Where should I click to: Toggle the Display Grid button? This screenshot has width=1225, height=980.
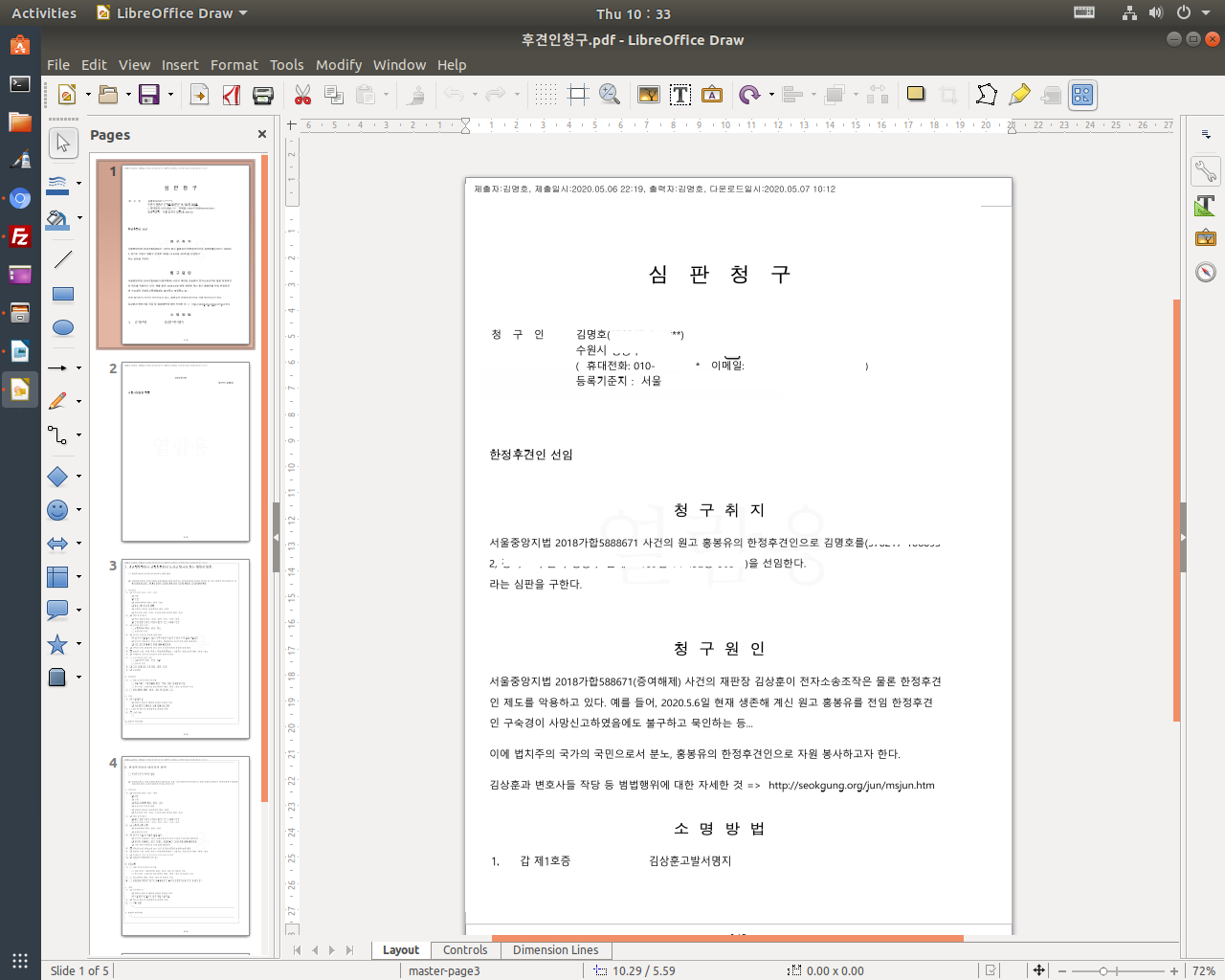point(546,95)
